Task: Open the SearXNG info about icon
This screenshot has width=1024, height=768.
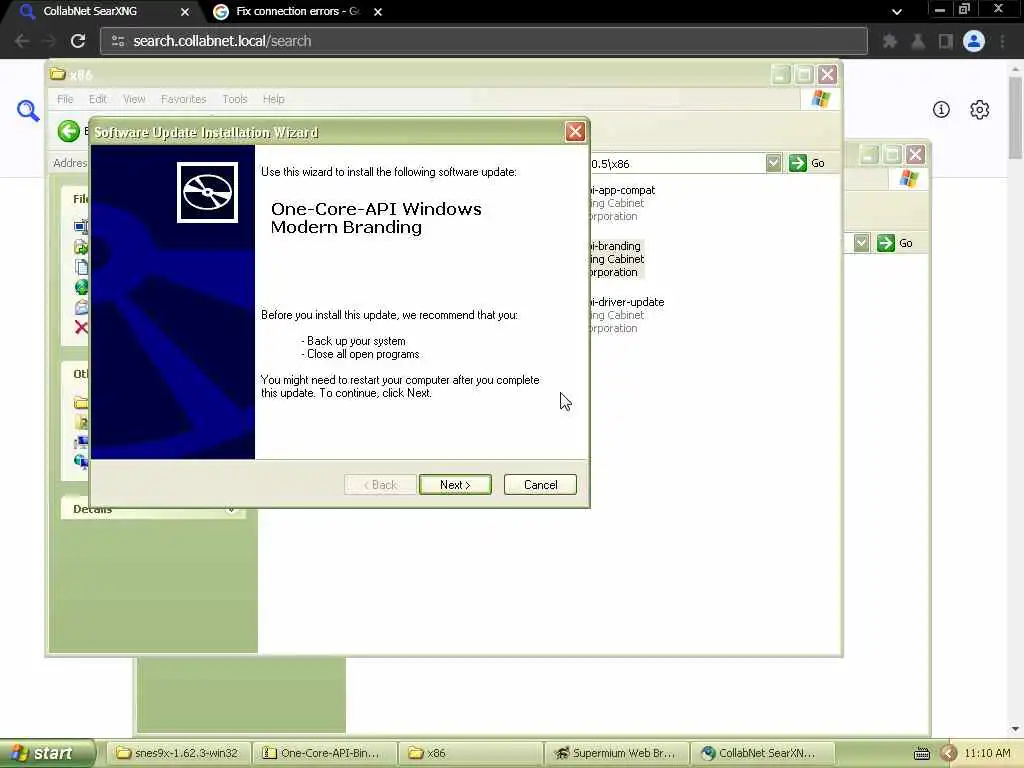Action: coord(941,110)
